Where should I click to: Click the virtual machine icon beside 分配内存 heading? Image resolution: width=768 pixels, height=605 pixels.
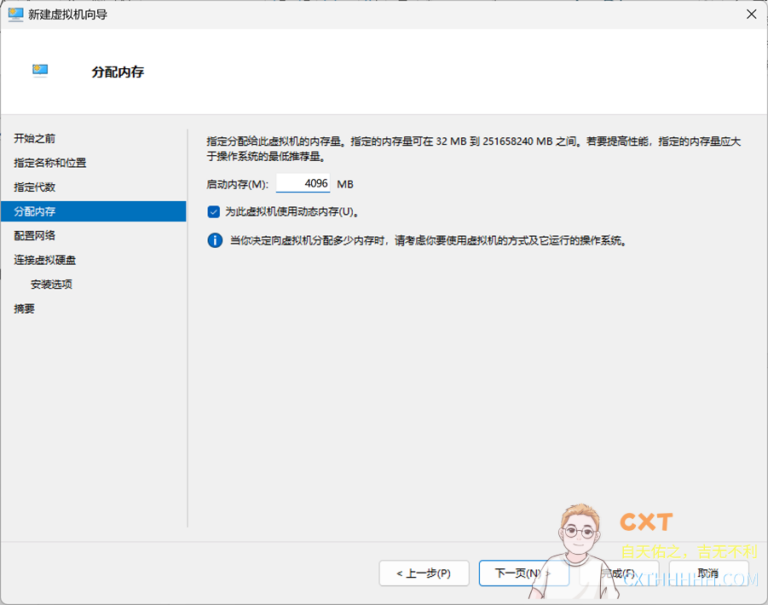40,71
